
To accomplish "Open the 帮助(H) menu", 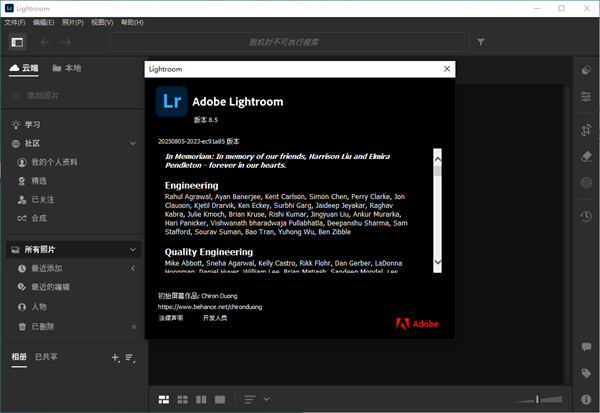I will point(132,23).
